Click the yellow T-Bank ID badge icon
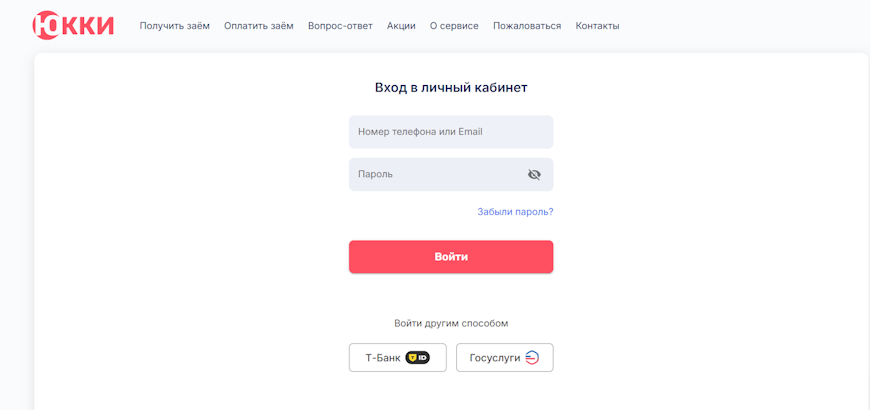This screenshot has width=870, height=410. (417, 357)
